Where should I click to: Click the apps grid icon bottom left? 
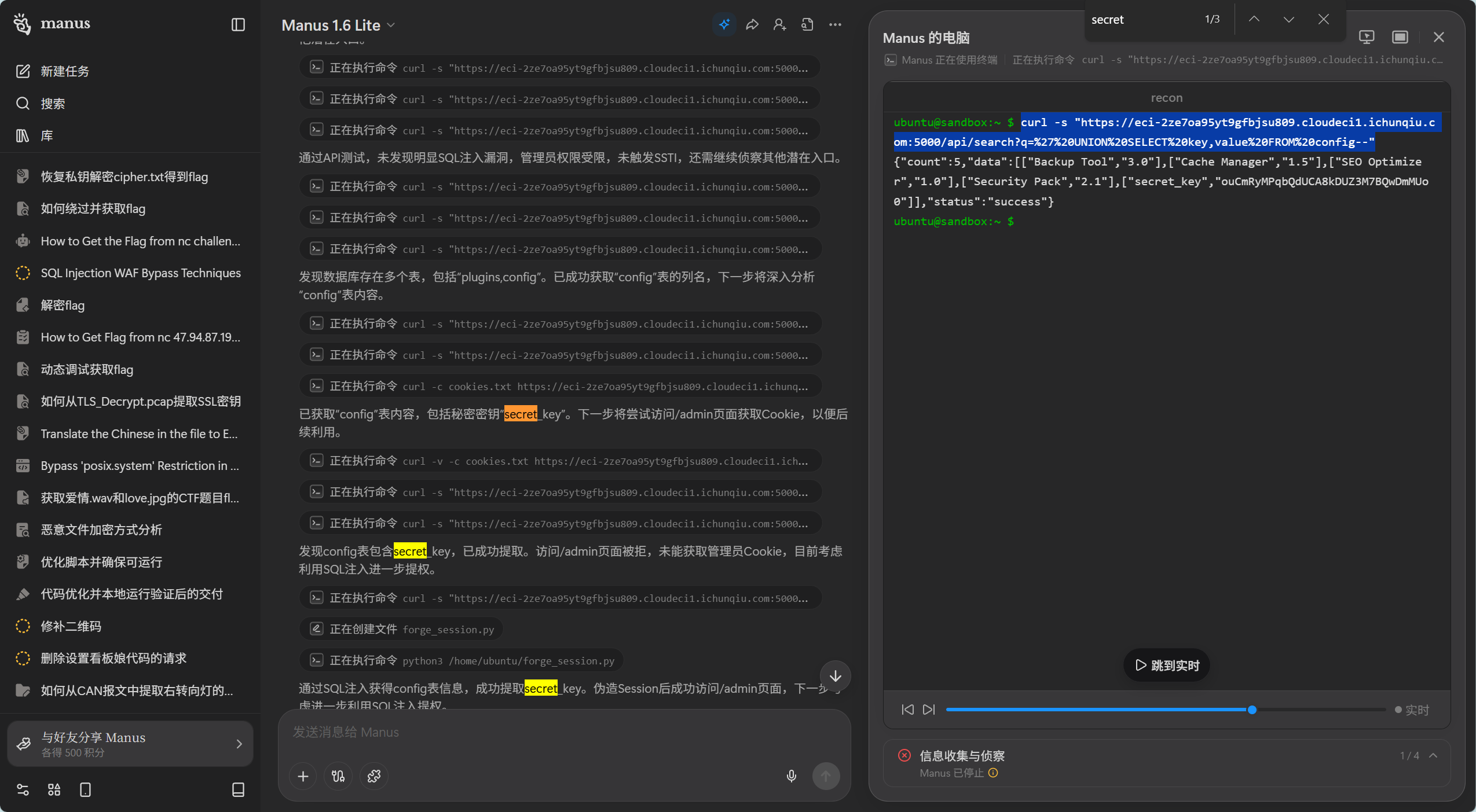point(54,790)
